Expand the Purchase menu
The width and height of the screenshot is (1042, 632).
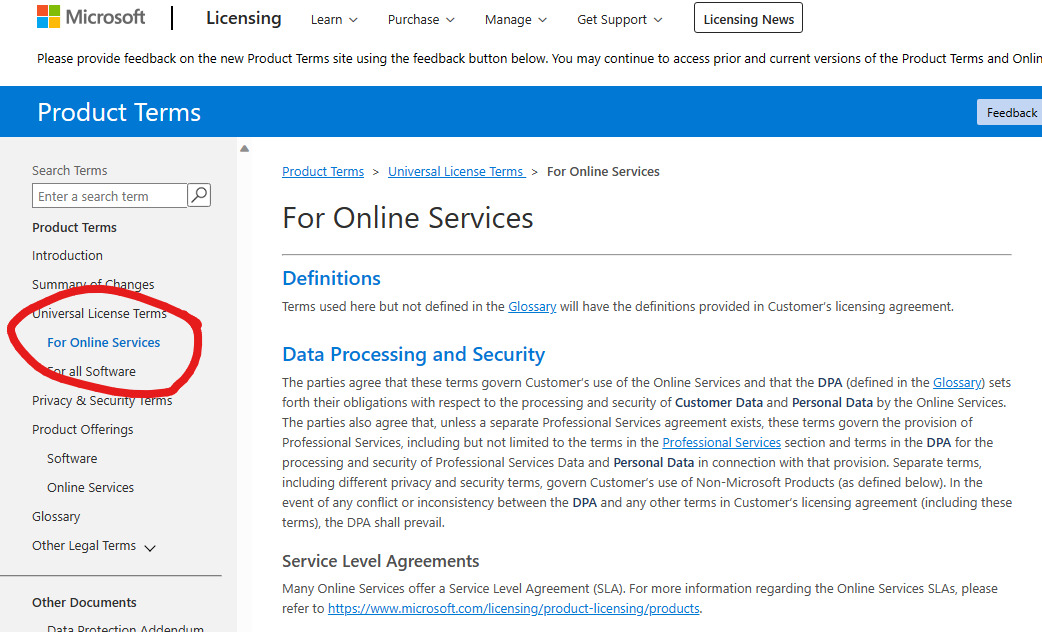pyautogui.click(x=421, y=20)
